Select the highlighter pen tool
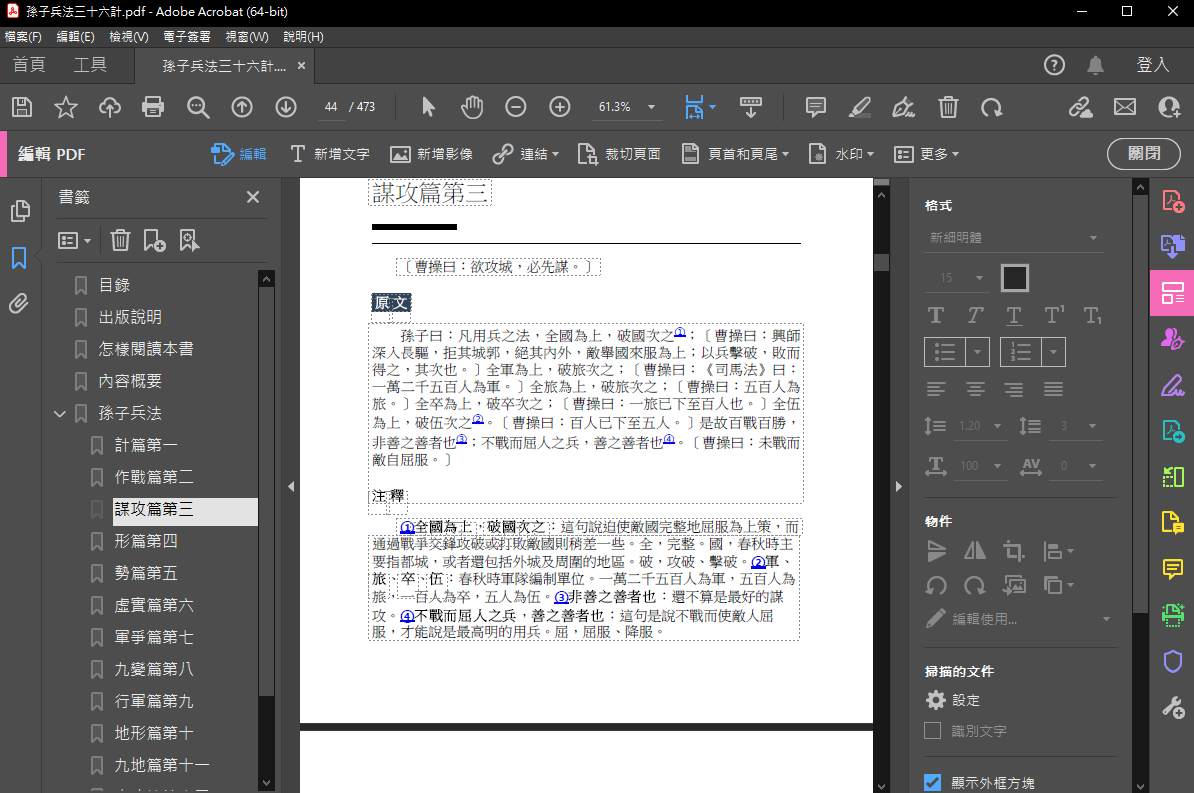The image size is (1194, 793). [x=860, y=107]
